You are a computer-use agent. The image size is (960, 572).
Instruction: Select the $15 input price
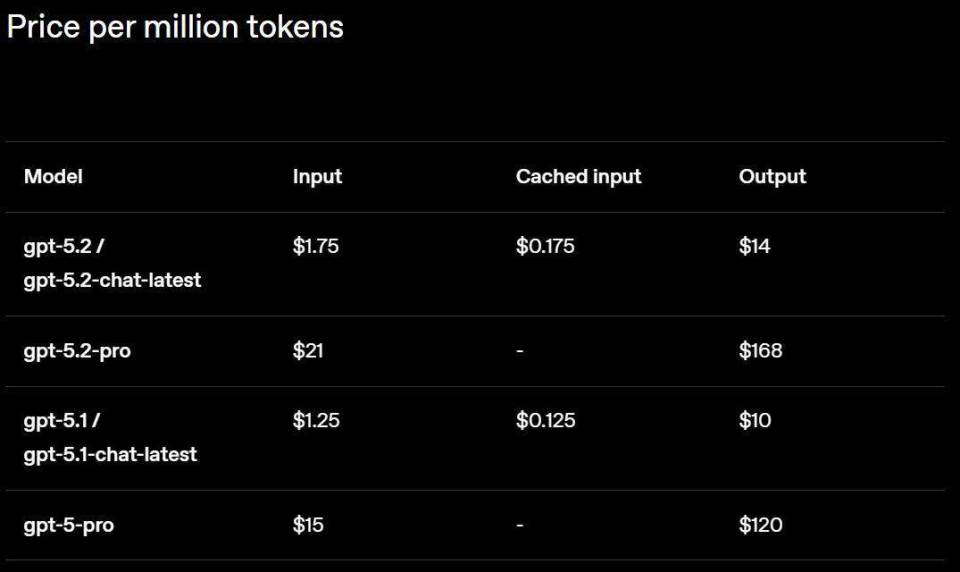pyautogui.click(x=308, y=525)
